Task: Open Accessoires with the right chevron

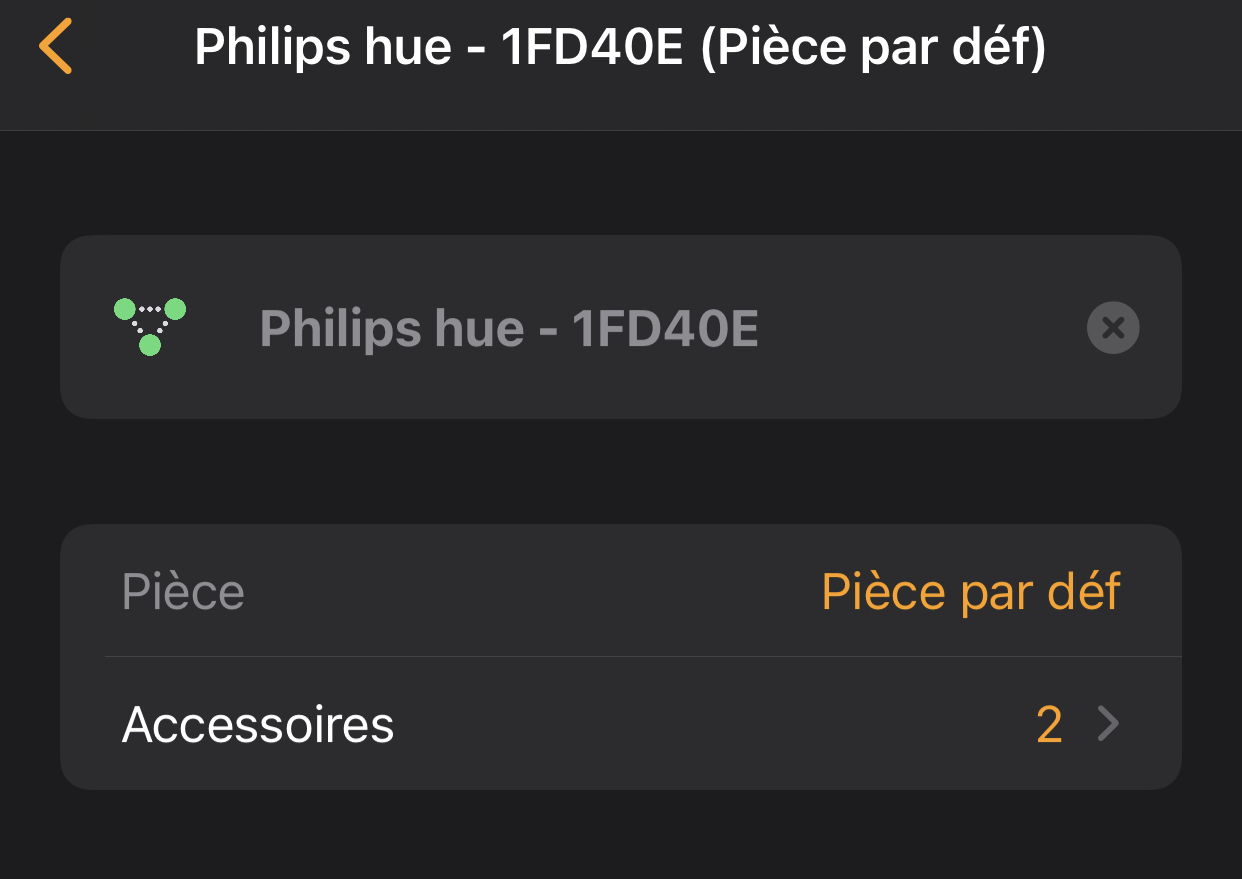Action: [x=1108, y=723]
